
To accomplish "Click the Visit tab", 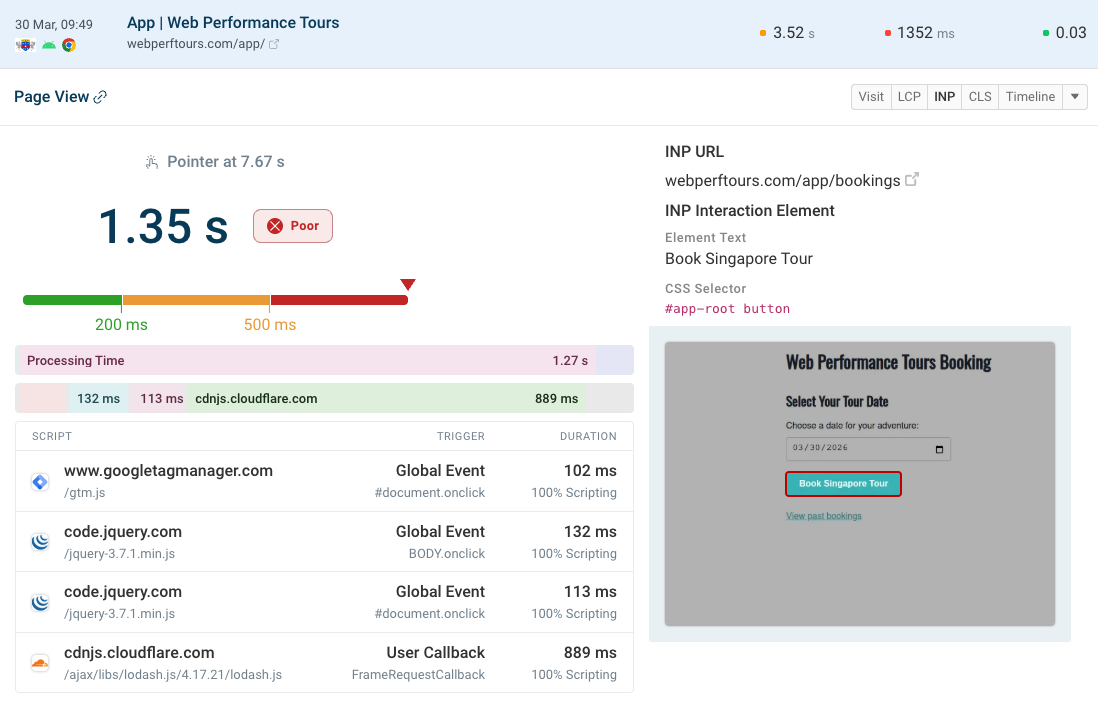I will (x=870, y=96).
